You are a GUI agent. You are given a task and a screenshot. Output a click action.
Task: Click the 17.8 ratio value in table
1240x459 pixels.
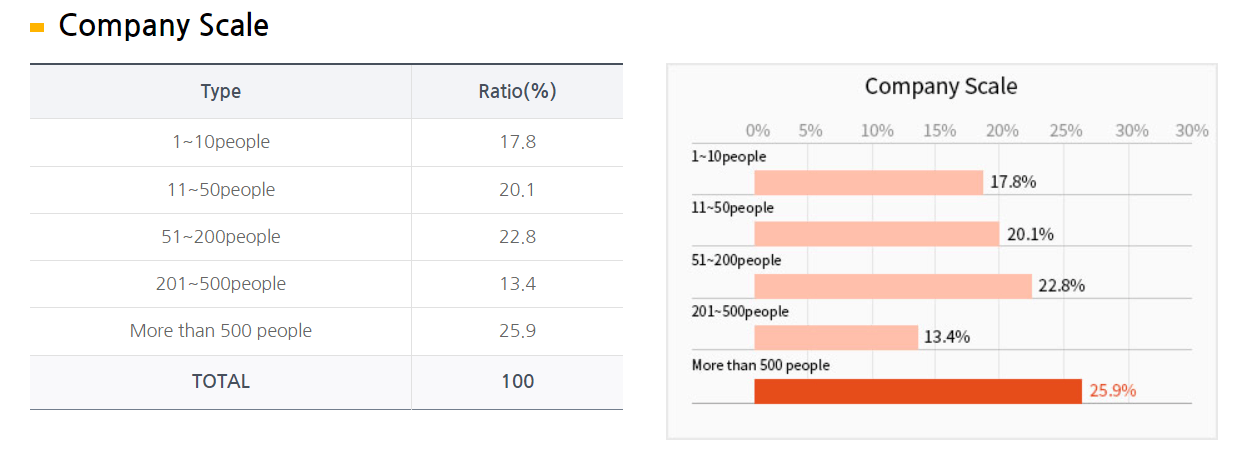coord(517,142)
